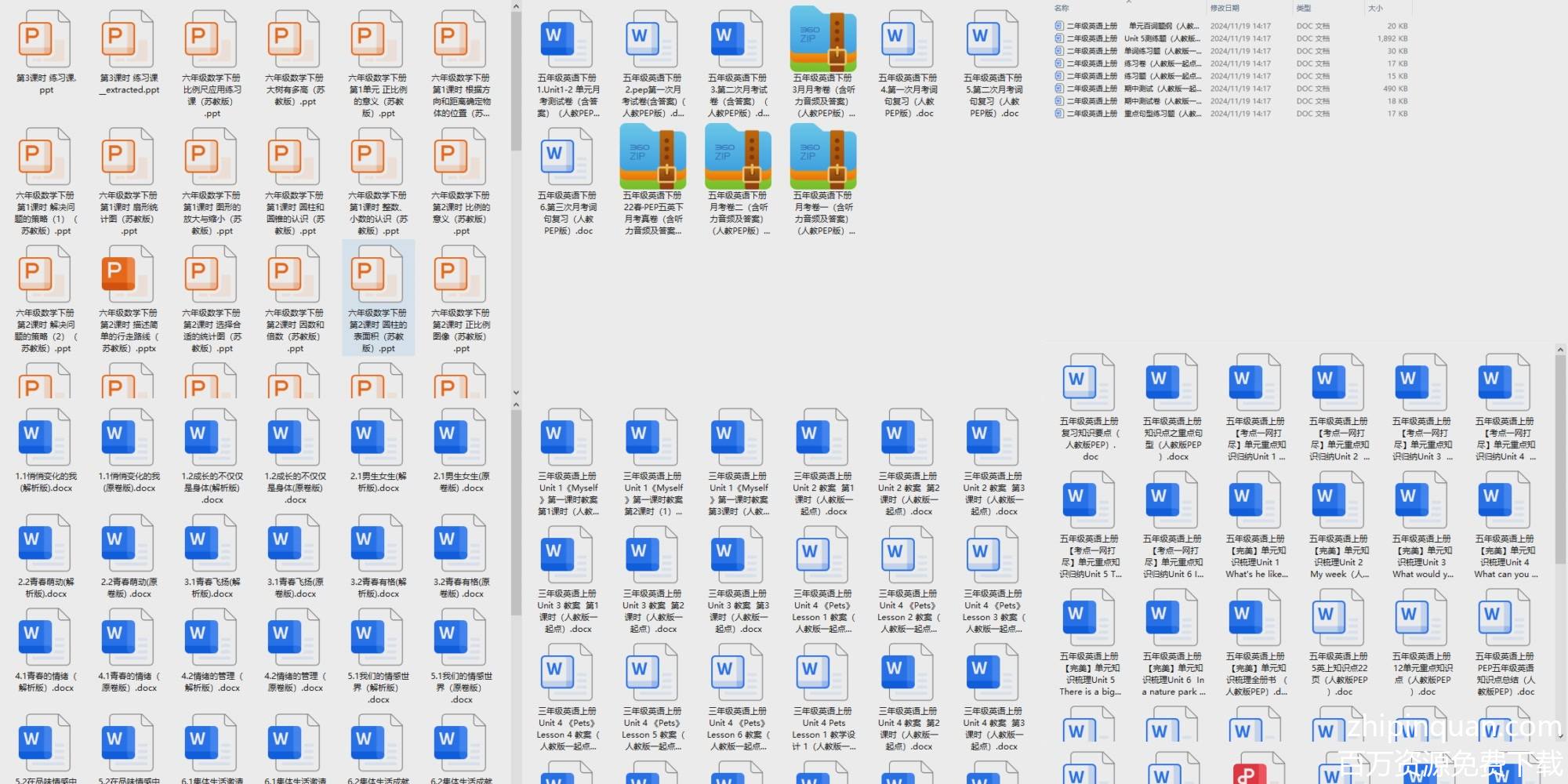
Task: Select the 二年级英语上册 练习卷 list row
Action: [1232, 64]
